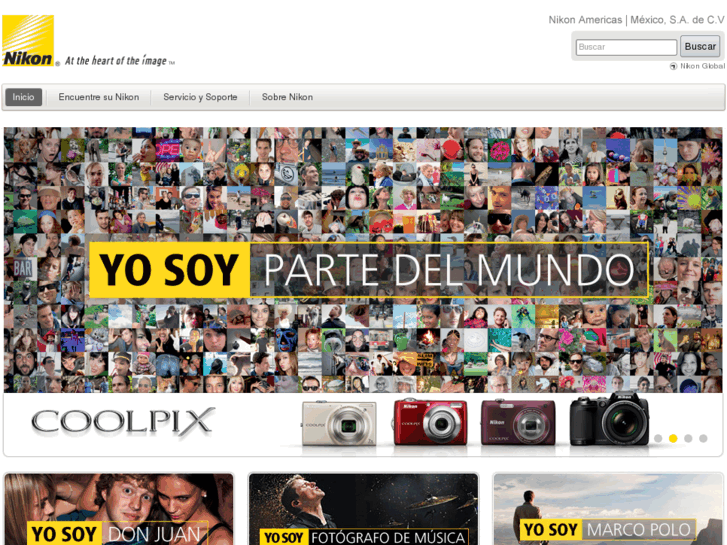The image size is (727, 545).
Task: Open Yo Soy Fotógrafo de Música card
Action: (364, 509)
